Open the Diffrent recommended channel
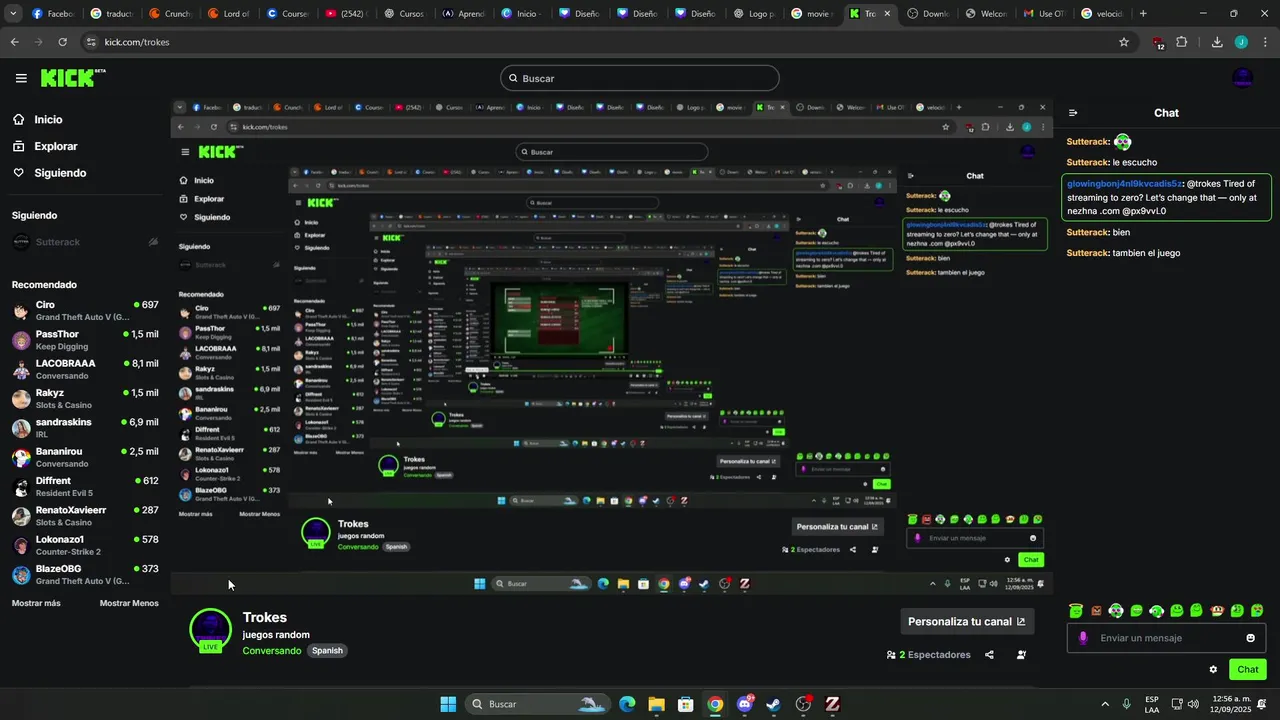The width and height of the screenshot is (1280, 720). 86,486
